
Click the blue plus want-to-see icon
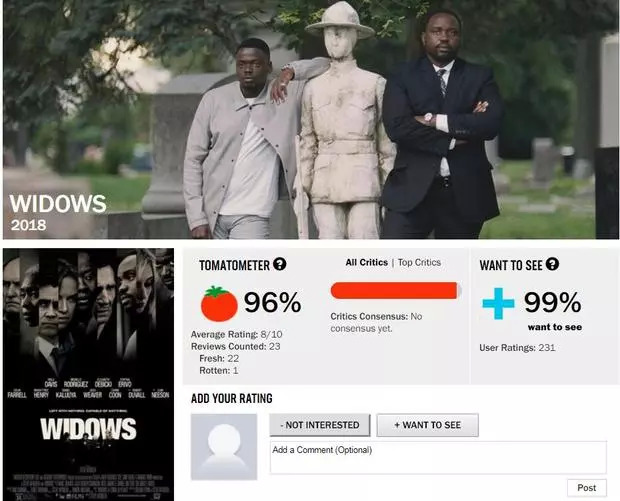point(498,303)
